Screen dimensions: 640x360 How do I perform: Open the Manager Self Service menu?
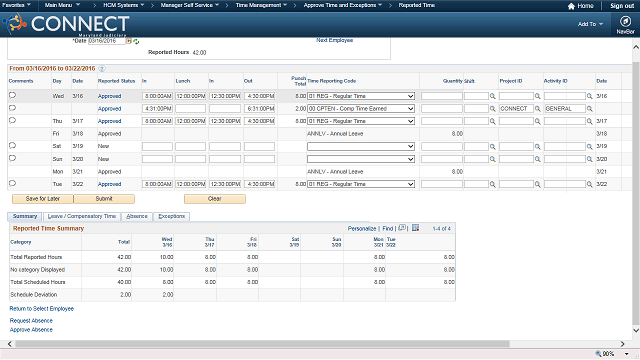tap(190, 5)
